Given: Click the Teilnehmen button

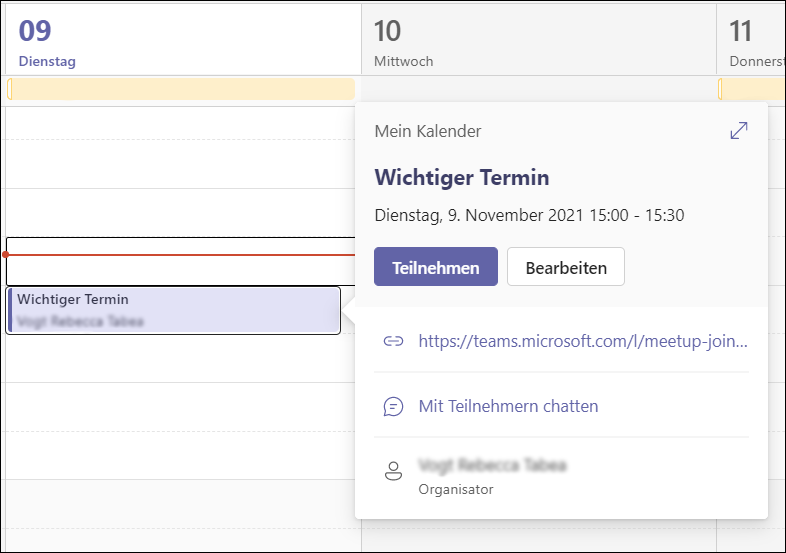Looking at the screenshot, I should (436, 267).
